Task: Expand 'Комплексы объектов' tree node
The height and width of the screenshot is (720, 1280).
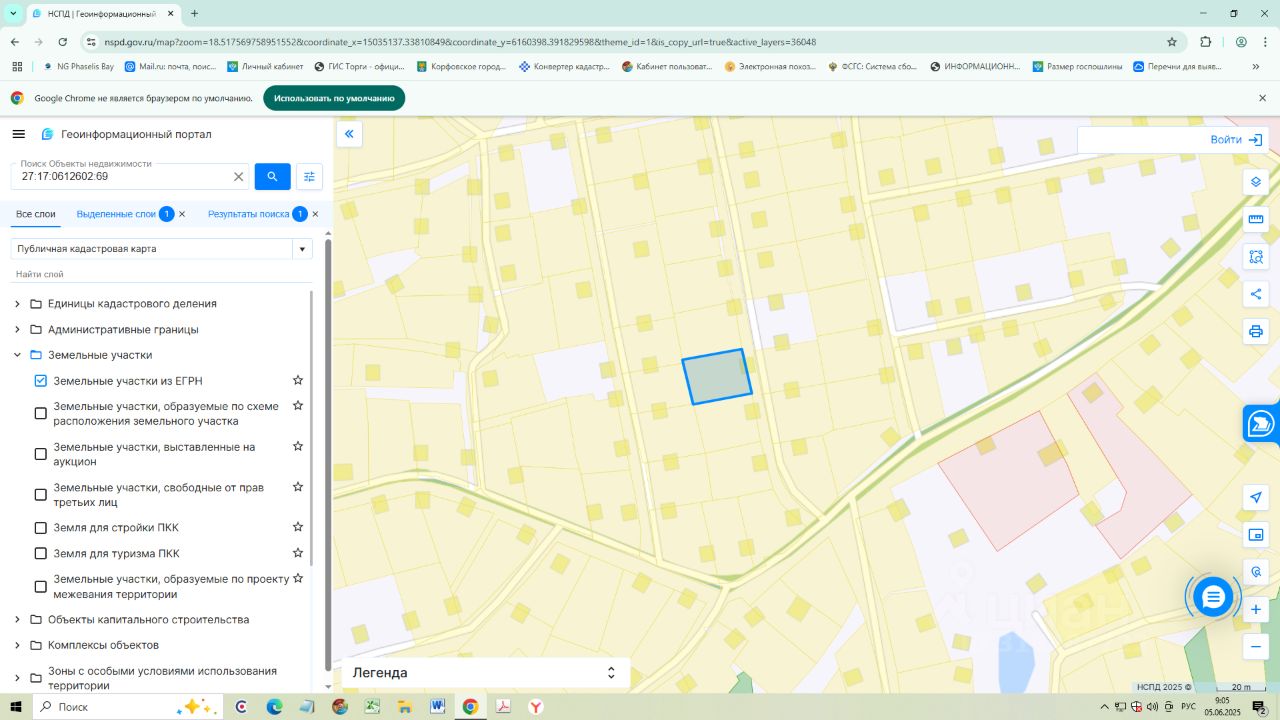Action: (x=17, y=645)
